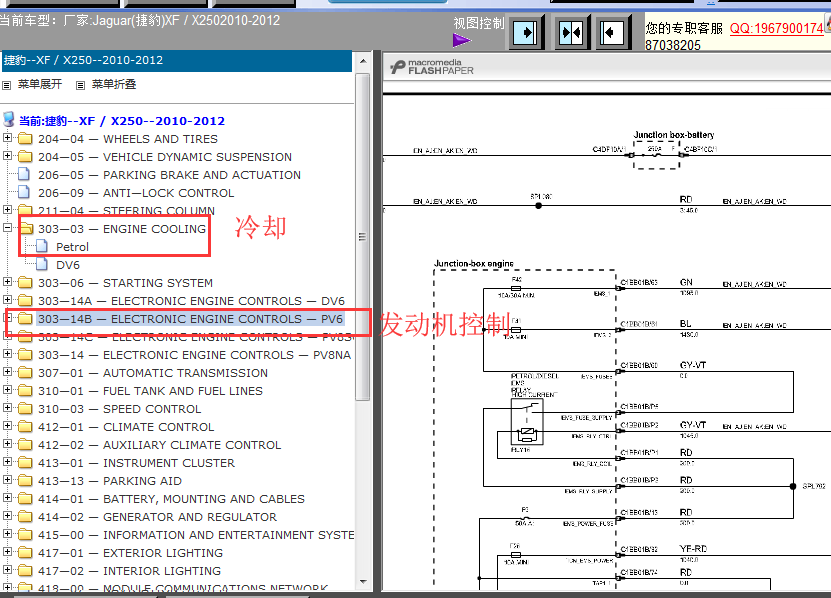831x598 pixels.
Task: Select 412-01 Climate Control entry
Action: pyautogui.click(x=126, y=427)
